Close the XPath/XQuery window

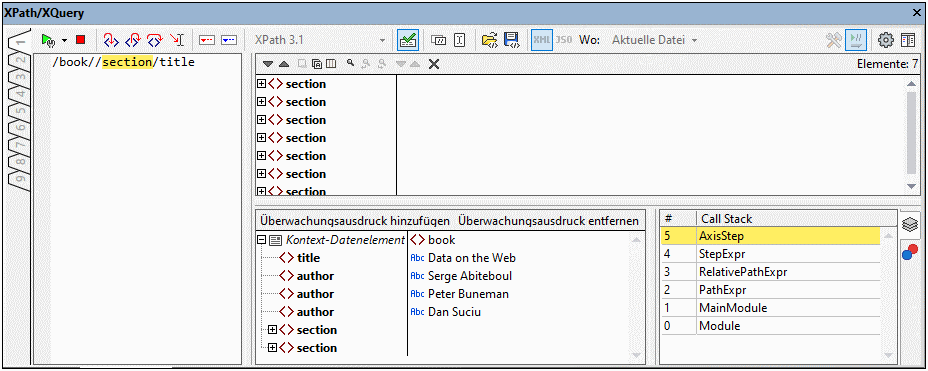click(x=917, y=12)
